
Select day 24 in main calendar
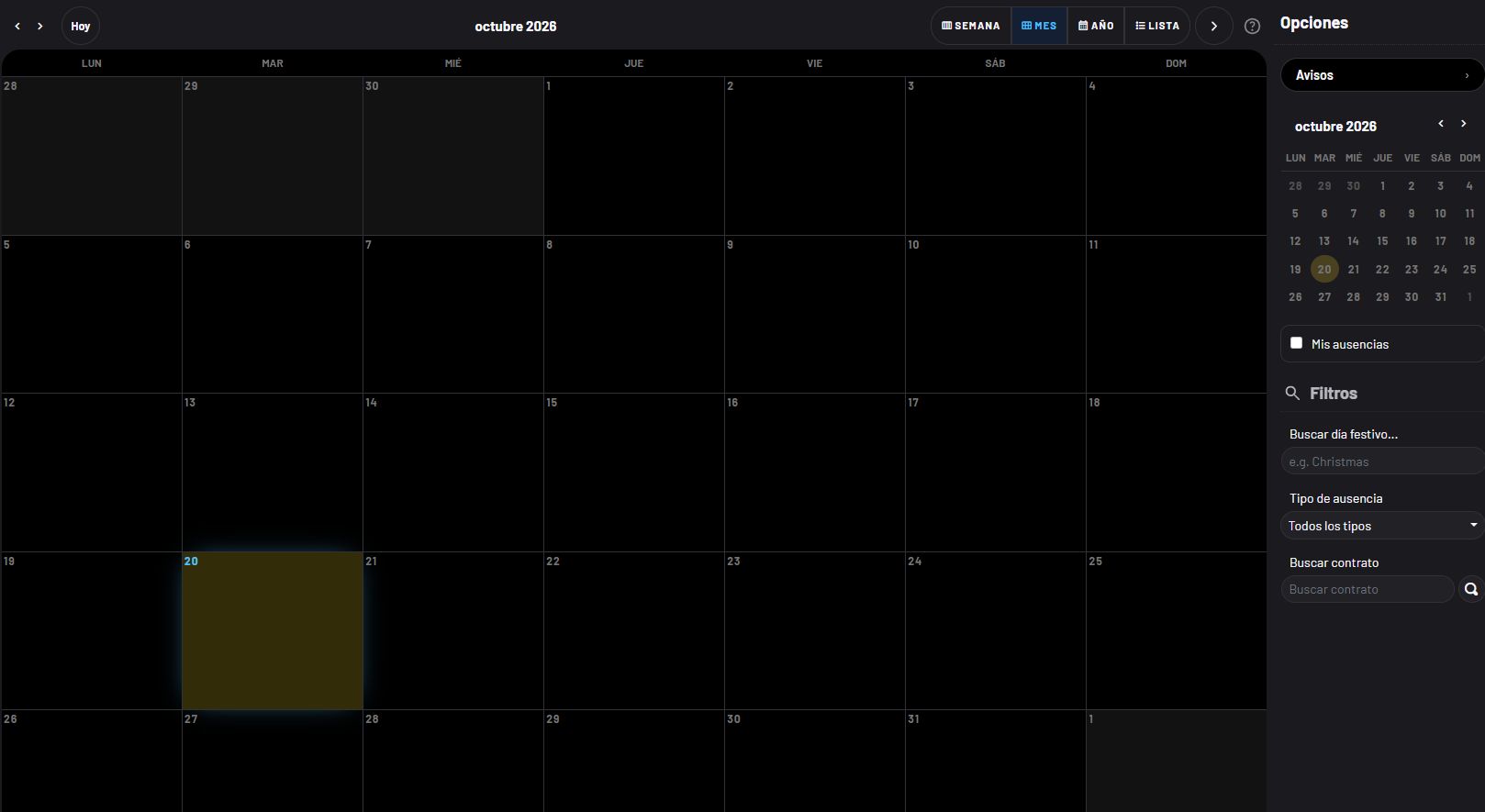996,630
